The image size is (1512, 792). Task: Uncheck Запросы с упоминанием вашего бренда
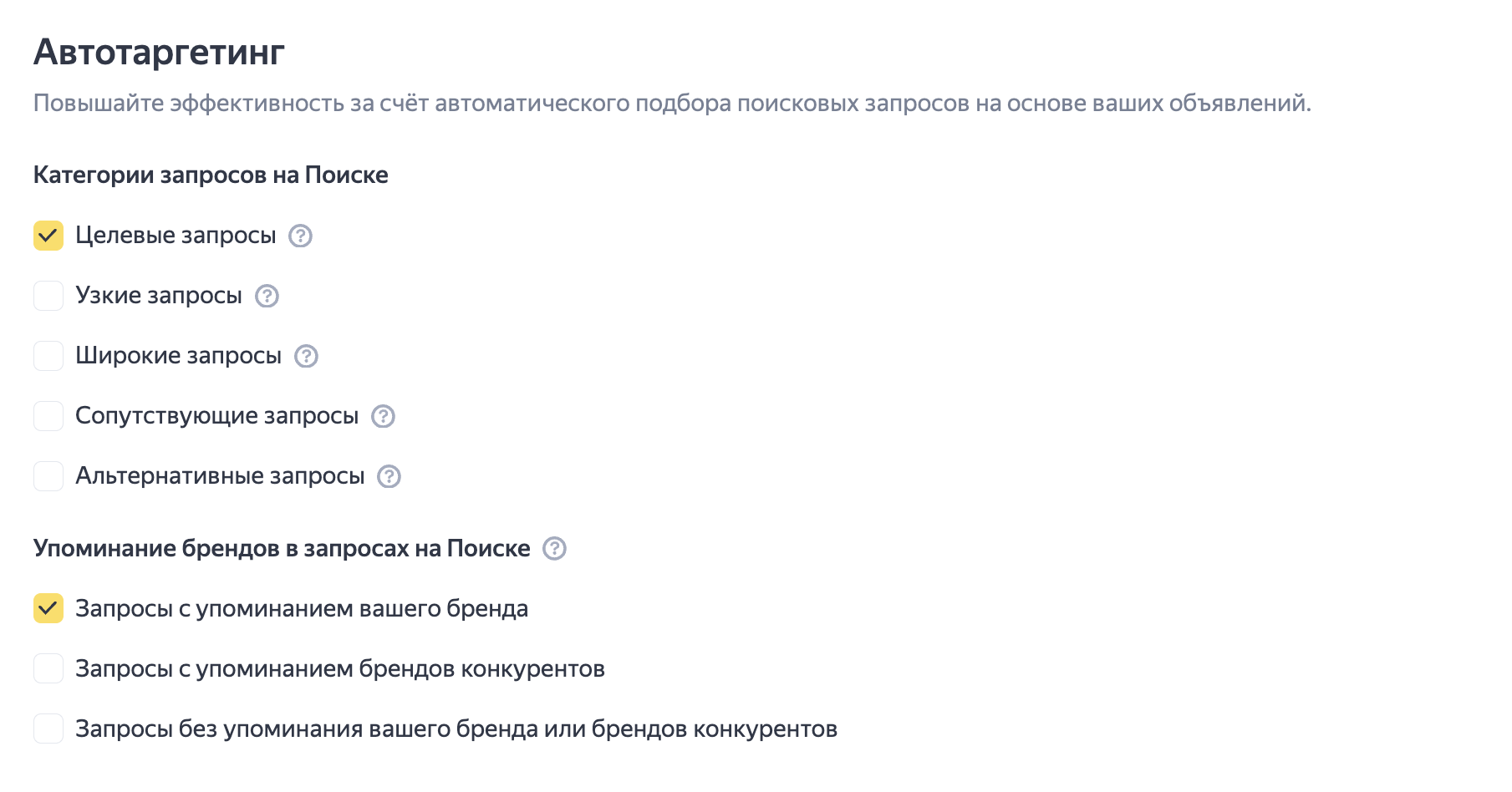click(x=48, y=608)
